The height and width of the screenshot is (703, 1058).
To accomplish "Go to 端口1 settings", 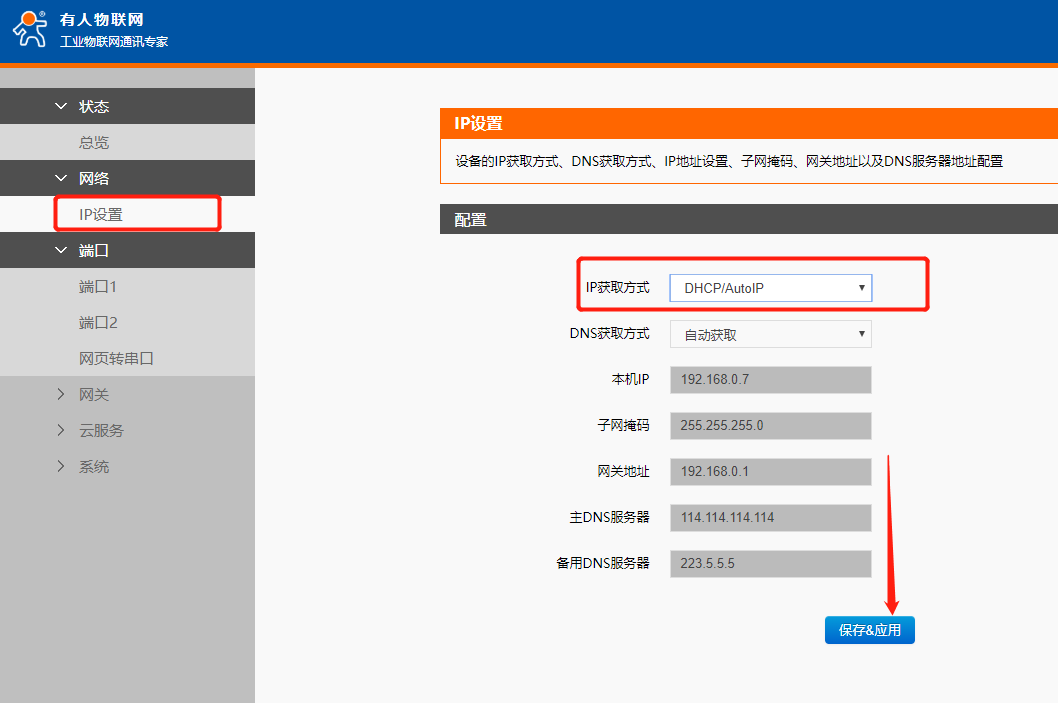I will tap(98, 287).
